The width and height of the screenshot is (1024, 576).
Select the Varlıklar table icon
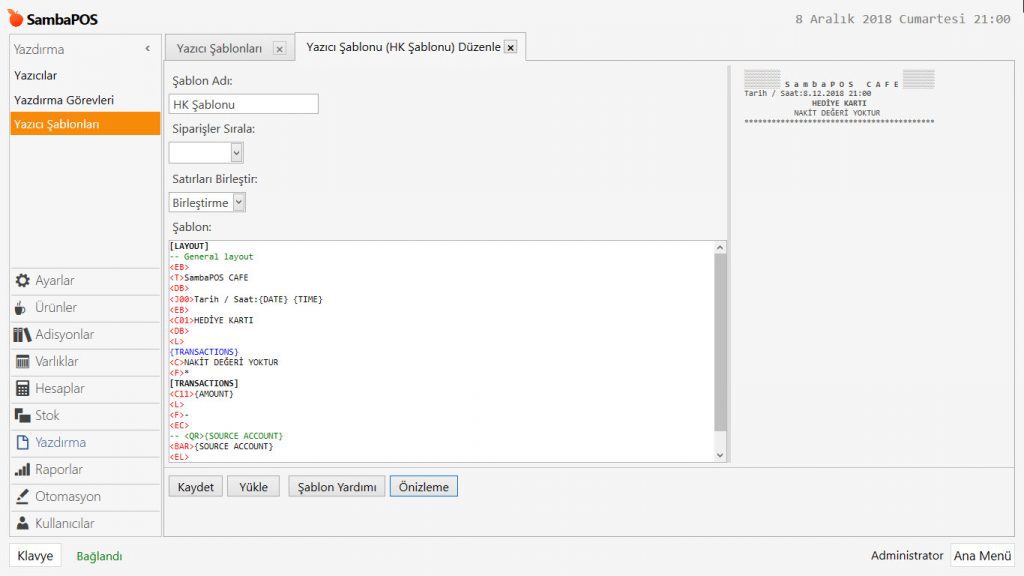[22, 362]
